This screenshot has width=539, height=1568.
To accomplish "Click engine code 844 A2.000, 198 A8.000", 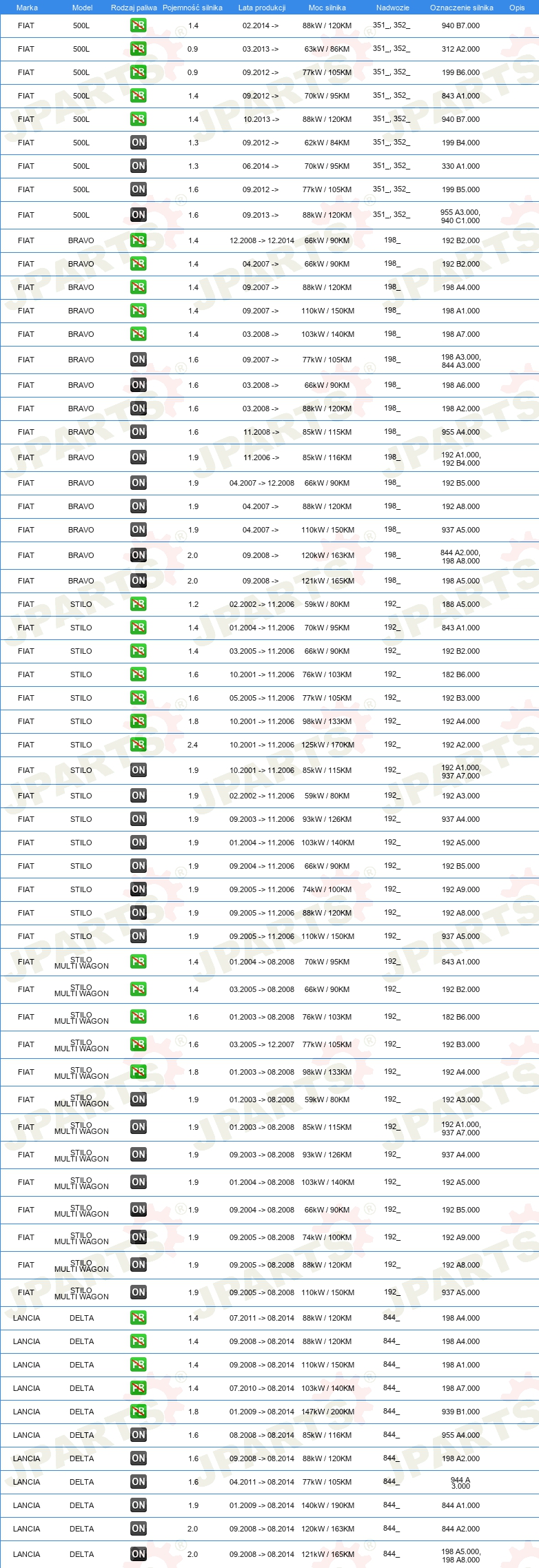I will [x=461, y=557].
